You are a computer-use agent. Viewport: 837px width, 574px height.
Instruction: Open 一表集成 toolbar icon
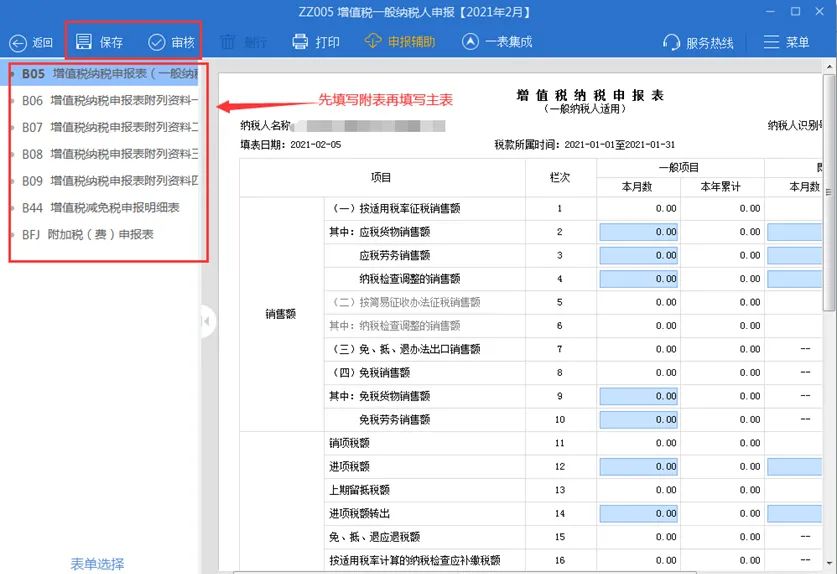(470, 42)
